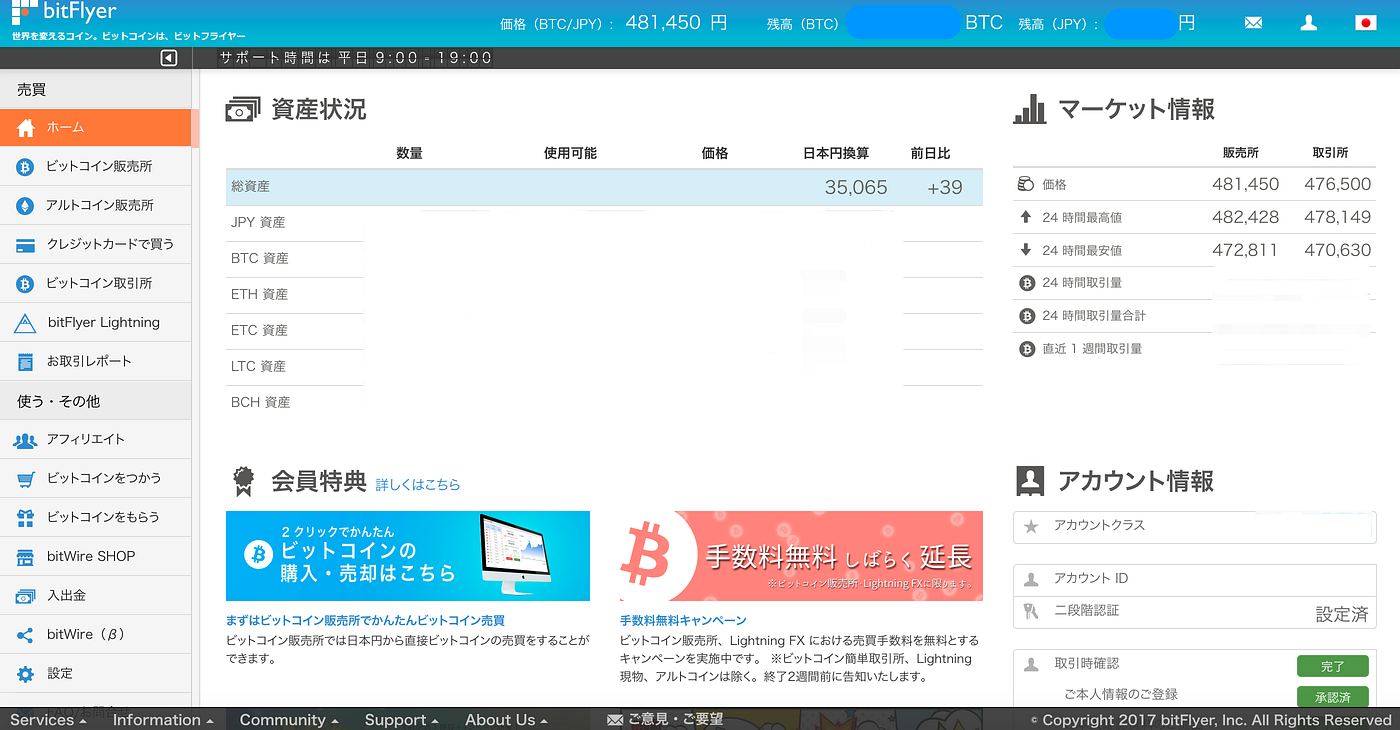The height and width of the screenshot is (730, 1400).
Task: Select the BCH 資産 row label
Action: pos(260,402)
